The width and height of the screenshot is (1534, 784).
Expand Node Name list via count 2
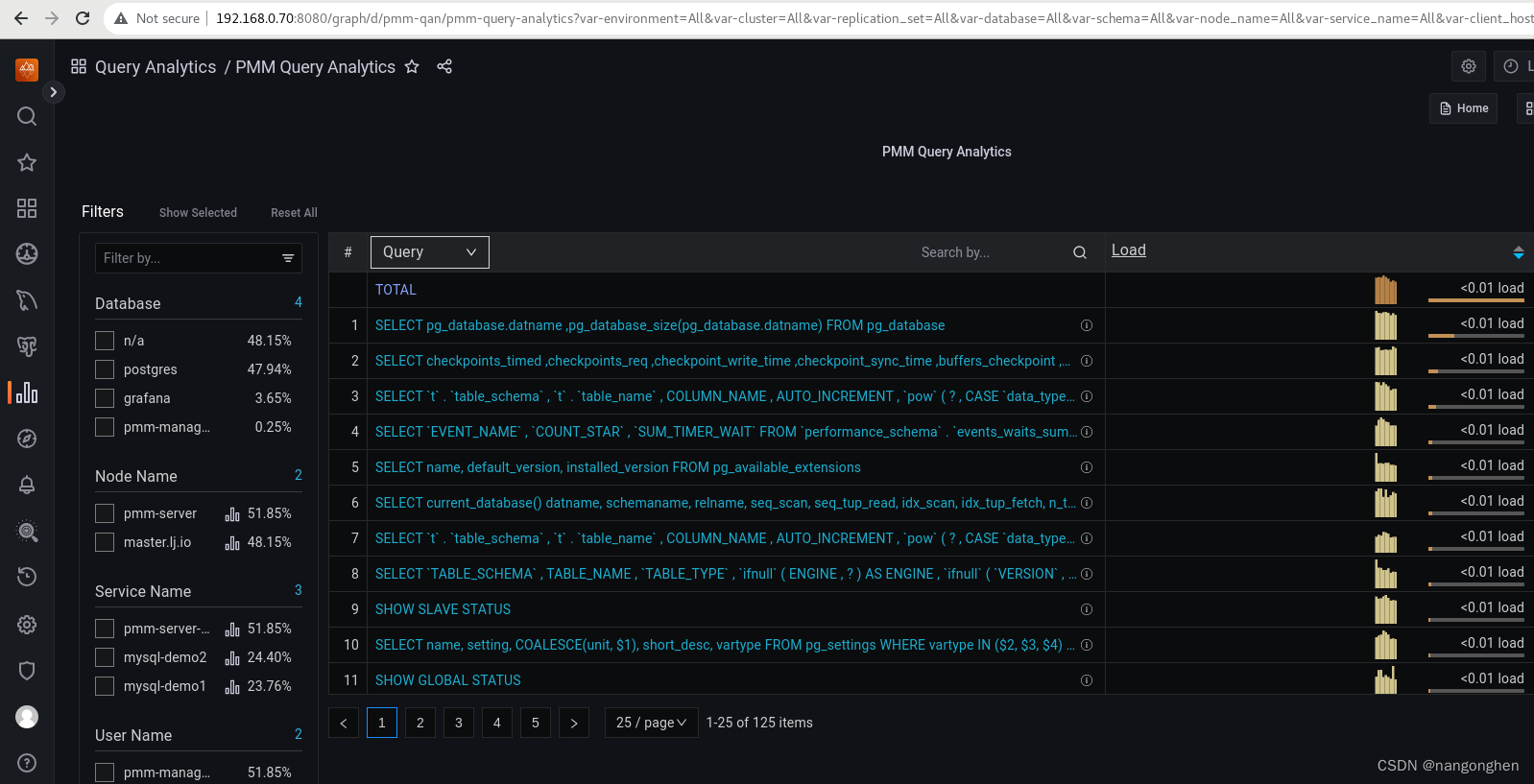pyautogui.click(x=299, y=475)
